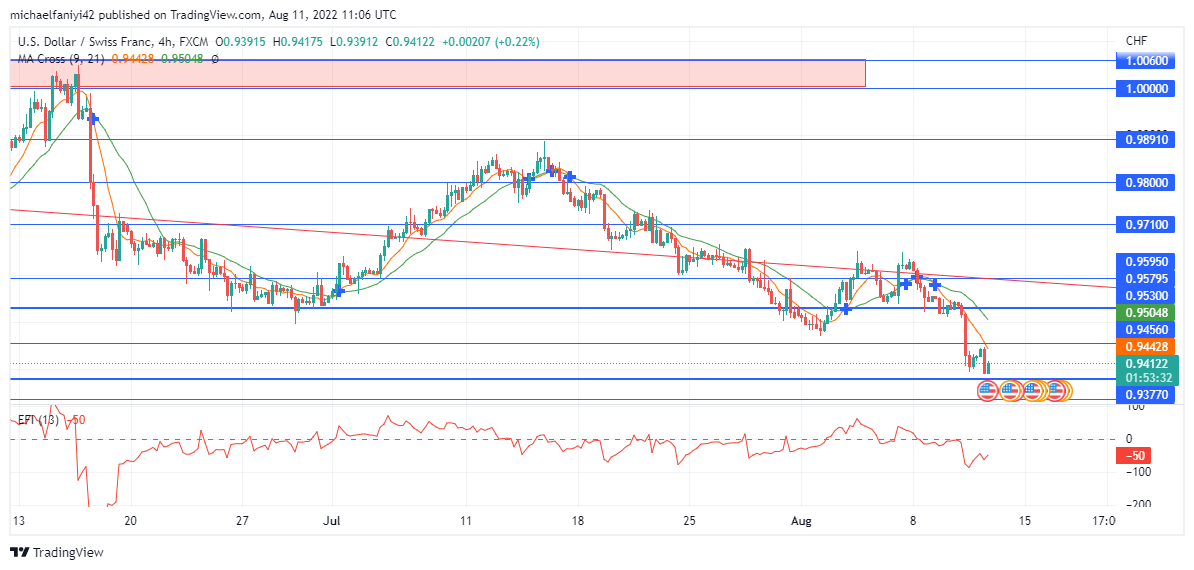
Task: Click the current price 0.94122 countdown label
Action: [x=1147, y=370]
